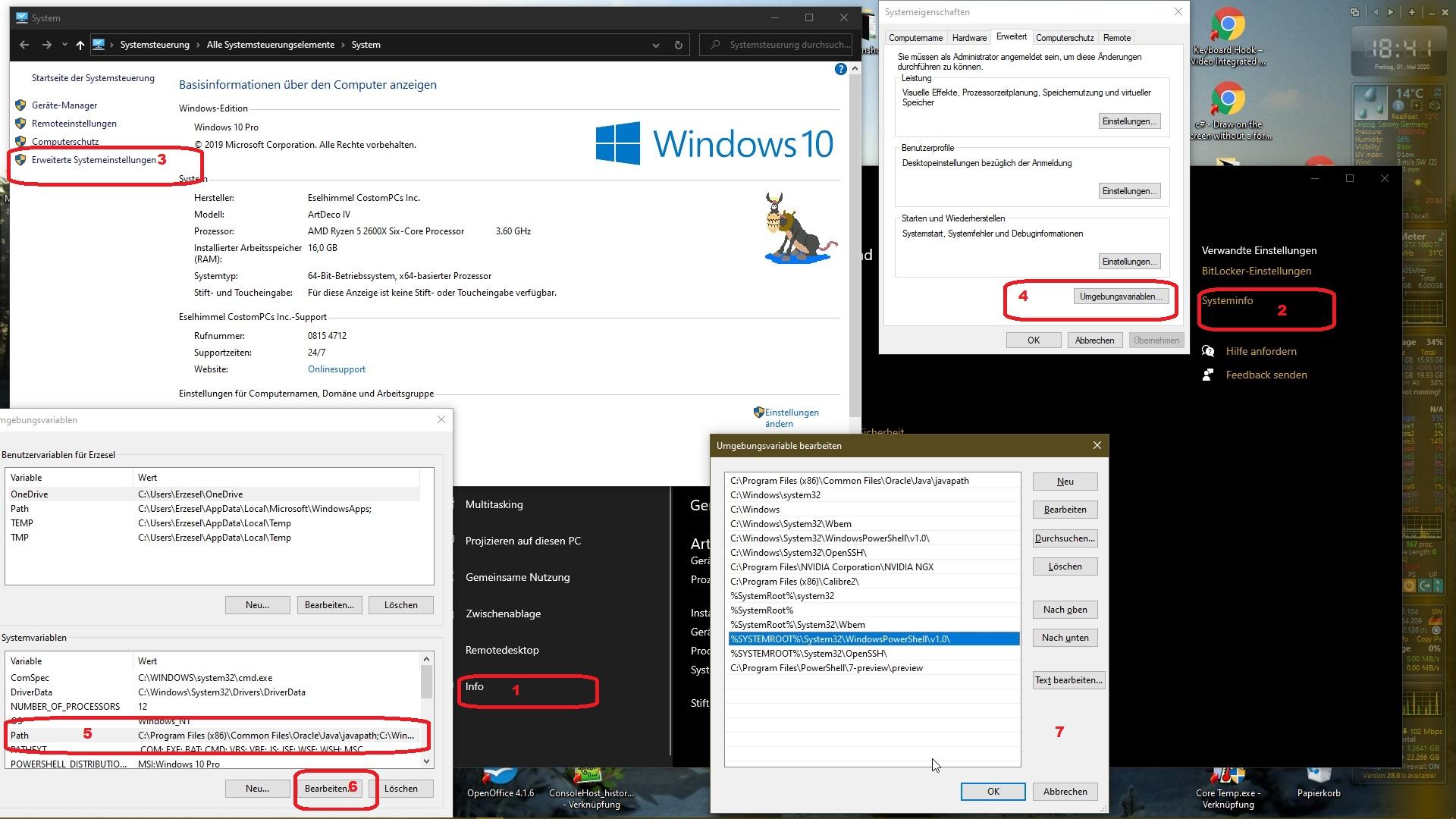This screenshot has height=819, width=1456.
Task: Click the back arrow in System window
Action: point(24,45)
